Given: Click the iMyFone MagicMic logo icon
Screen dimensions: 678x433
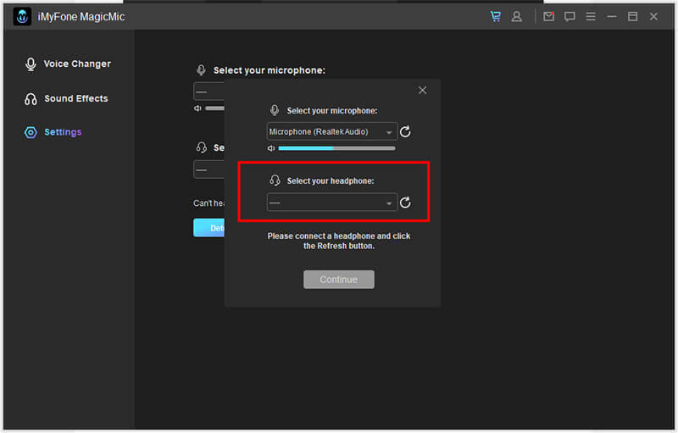Looking at the screenshot, I should 21,17.
